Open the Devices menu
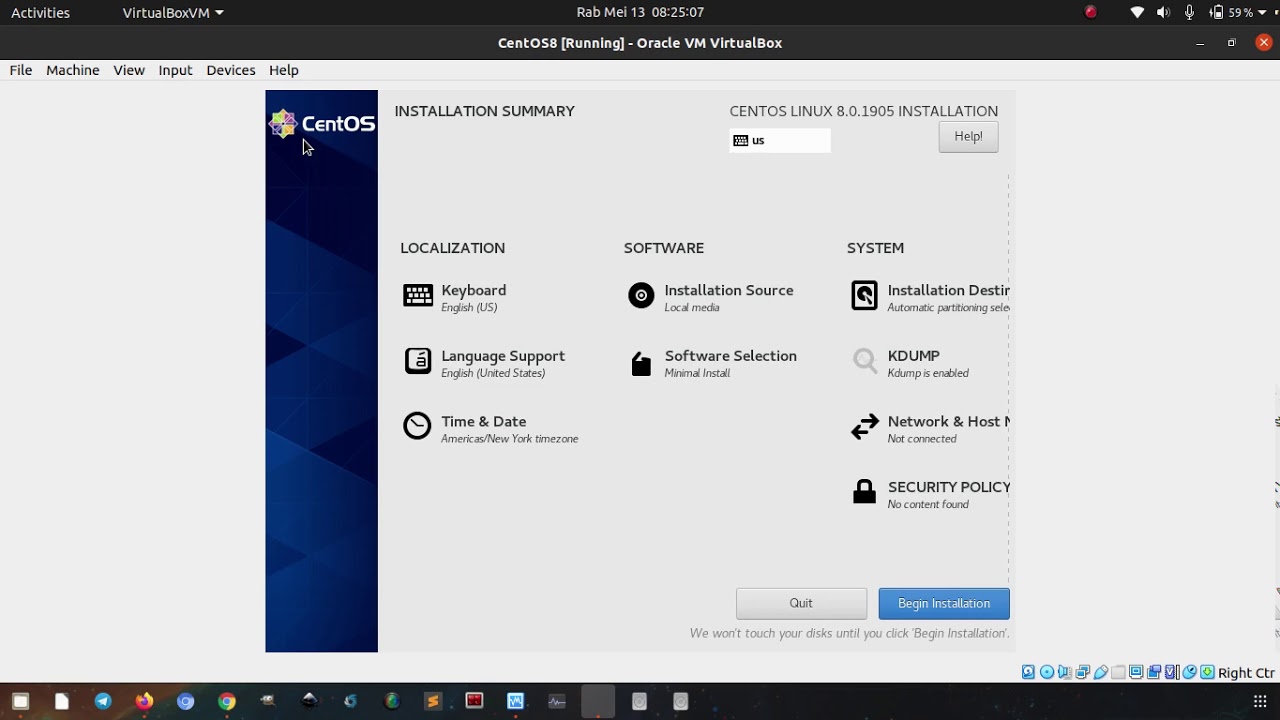 (231, 70)
